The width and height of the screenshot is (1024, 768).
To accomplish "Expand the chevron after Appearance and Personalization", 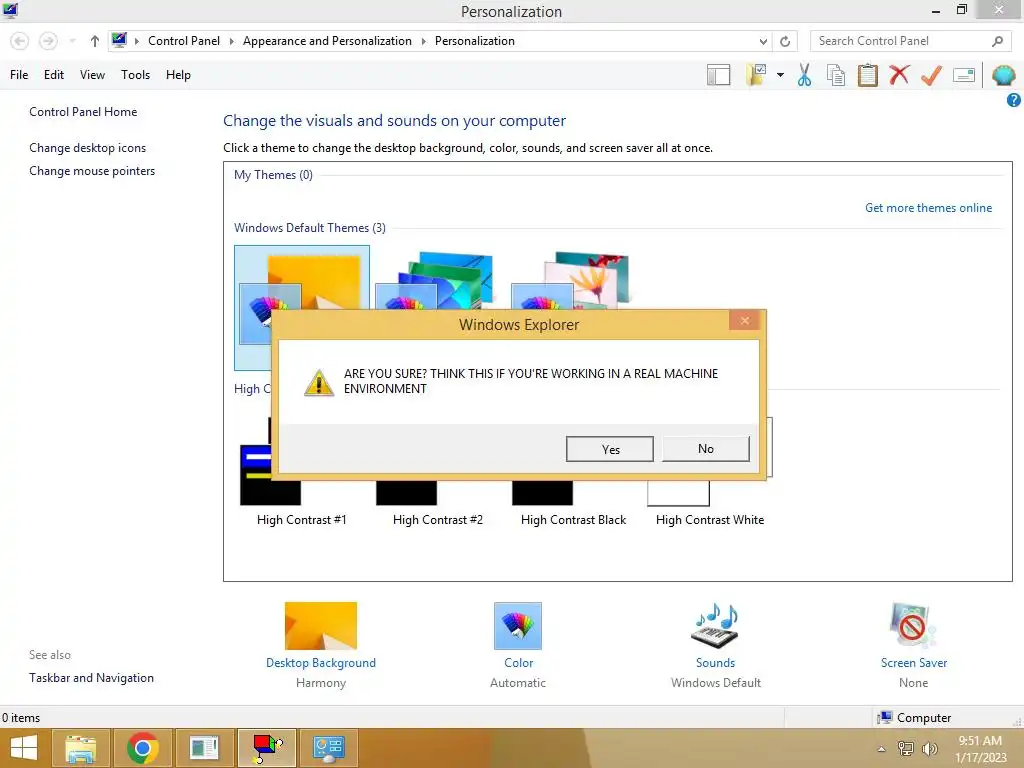I will pyautogui.click(x=423, y=41).
